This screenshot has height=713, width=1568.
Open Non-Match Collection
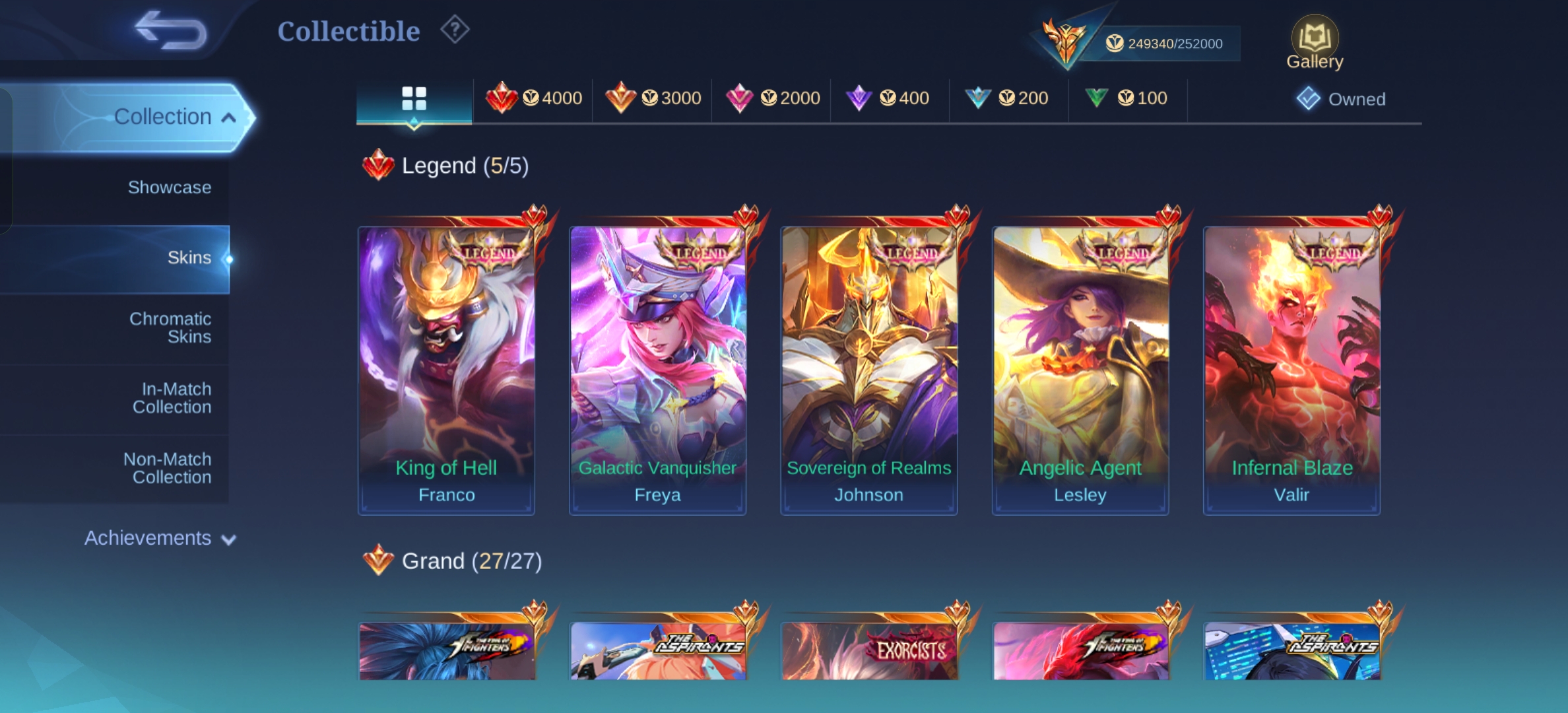pos(168,468)
